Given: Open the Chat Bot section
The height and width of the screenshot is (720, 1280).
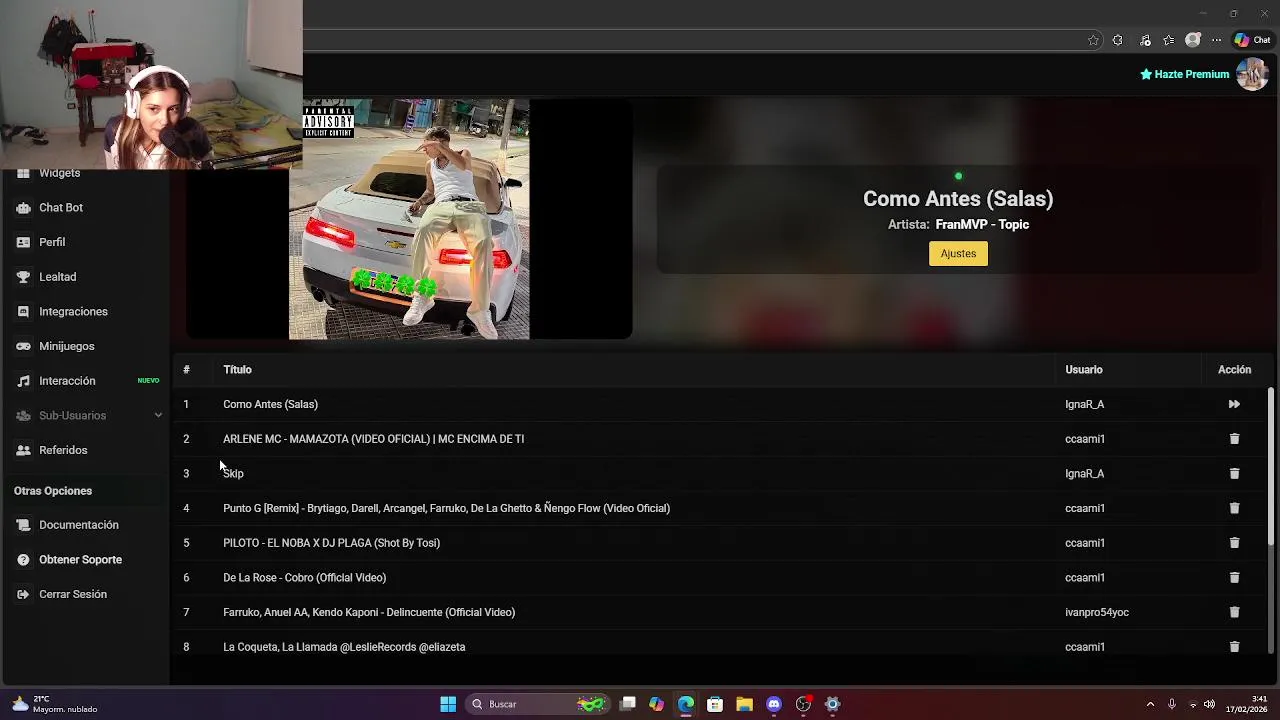Looking at the screenshot, I should point(61,207).
